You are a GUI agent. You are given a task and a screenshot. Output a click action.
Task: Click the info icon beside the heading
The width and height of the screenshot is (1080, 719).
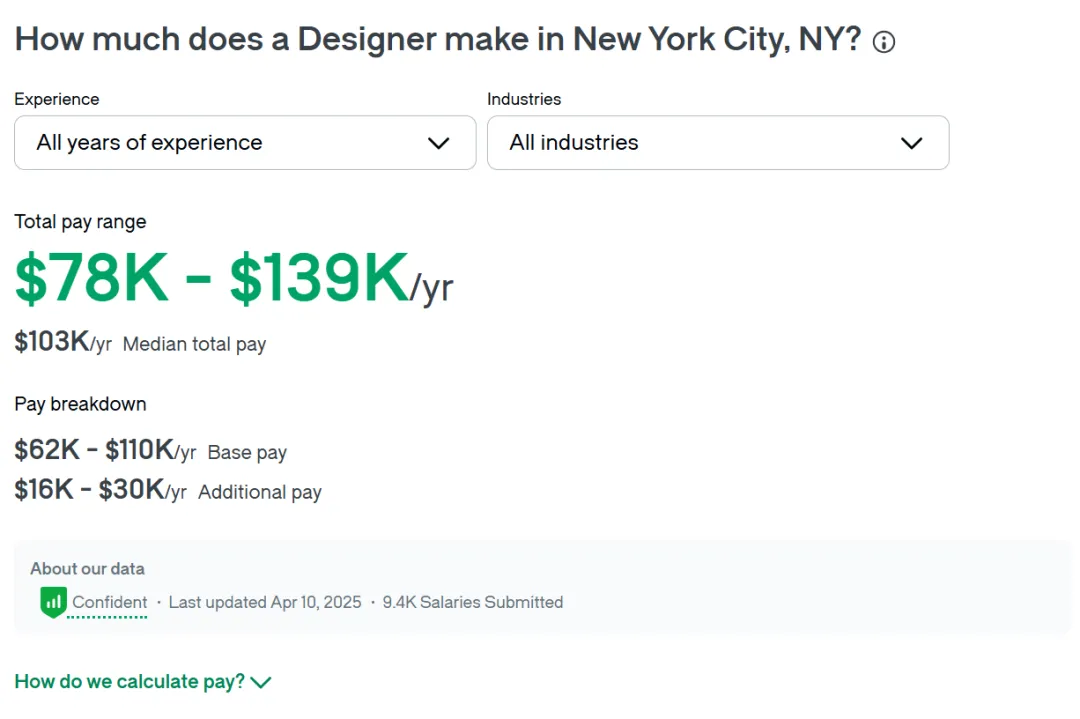tap(884, 42)
